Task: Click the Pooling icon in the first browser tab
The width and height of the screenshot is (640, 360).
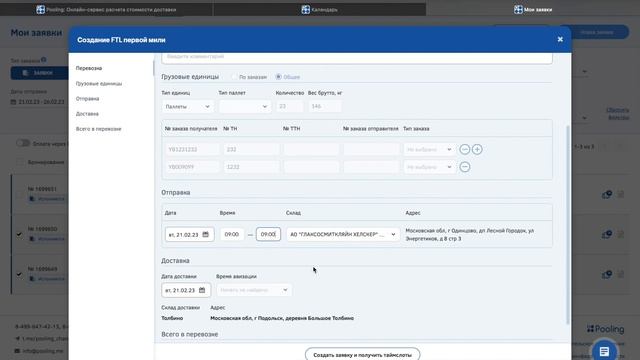Action: coord(40,9)
